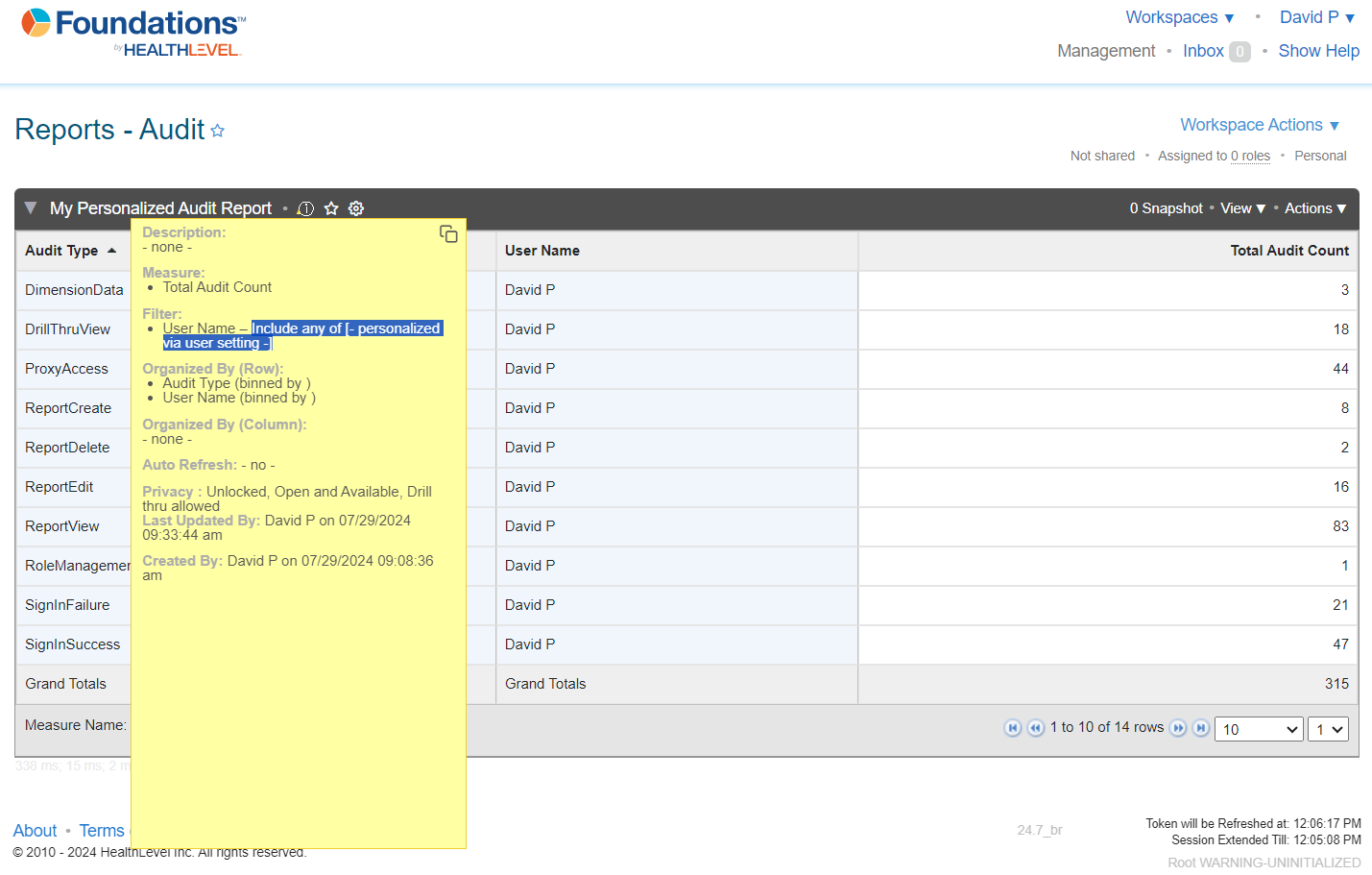
Task: Sort by the Audit Type column header
Action: click(x=62, y=251)
